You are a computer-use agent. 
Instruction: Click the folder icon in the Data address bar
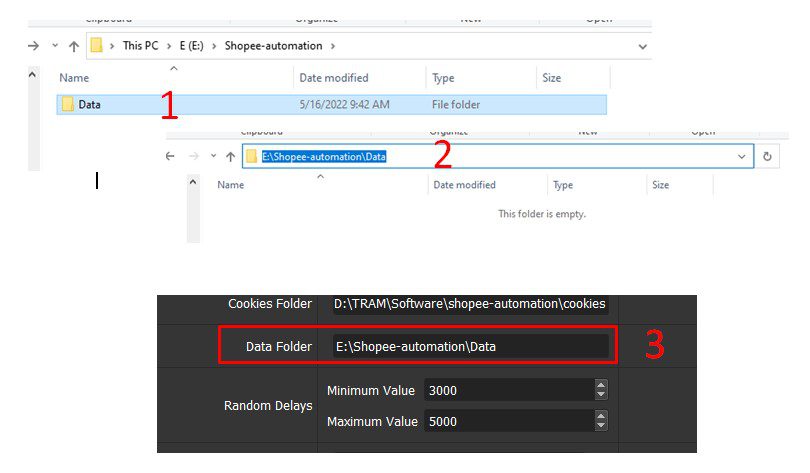(252, 156)
